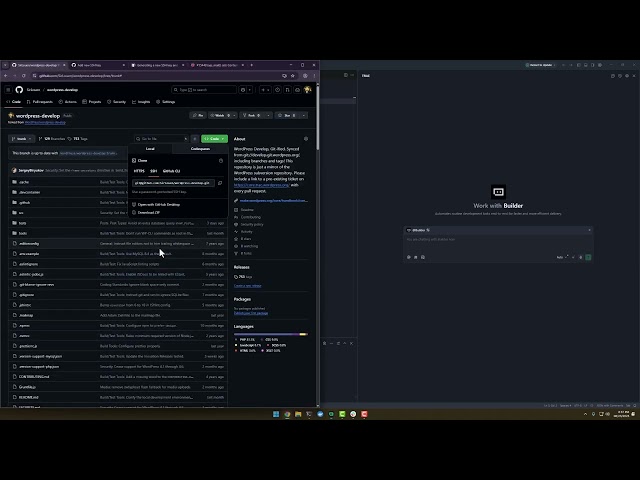The image size is (640, 480).
Task: Open the create new plus dropdown in GitHub header
Action: (x=265, y=90)
